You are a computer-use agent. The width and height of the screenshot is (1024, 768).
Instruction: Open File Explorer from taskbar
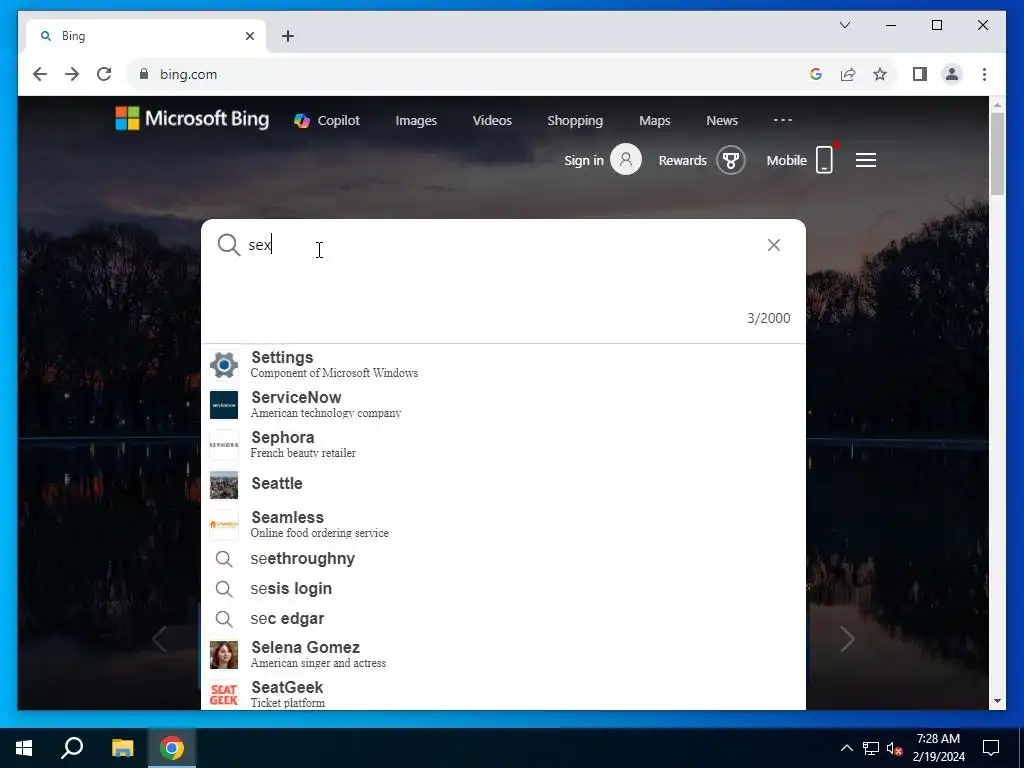[122, 748]
